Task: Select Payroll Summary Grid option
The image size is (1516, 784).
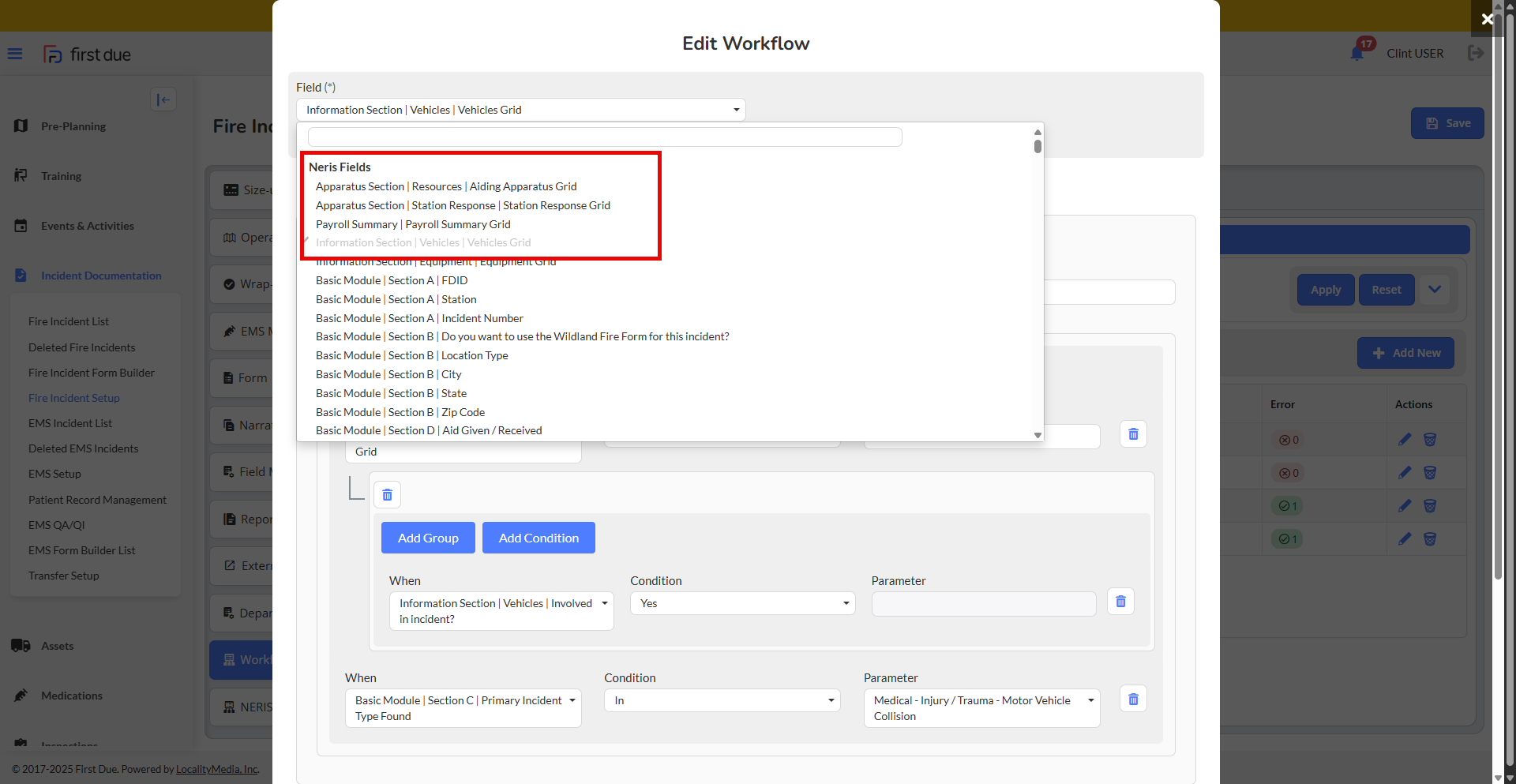Action: click(x=413, y=224)
